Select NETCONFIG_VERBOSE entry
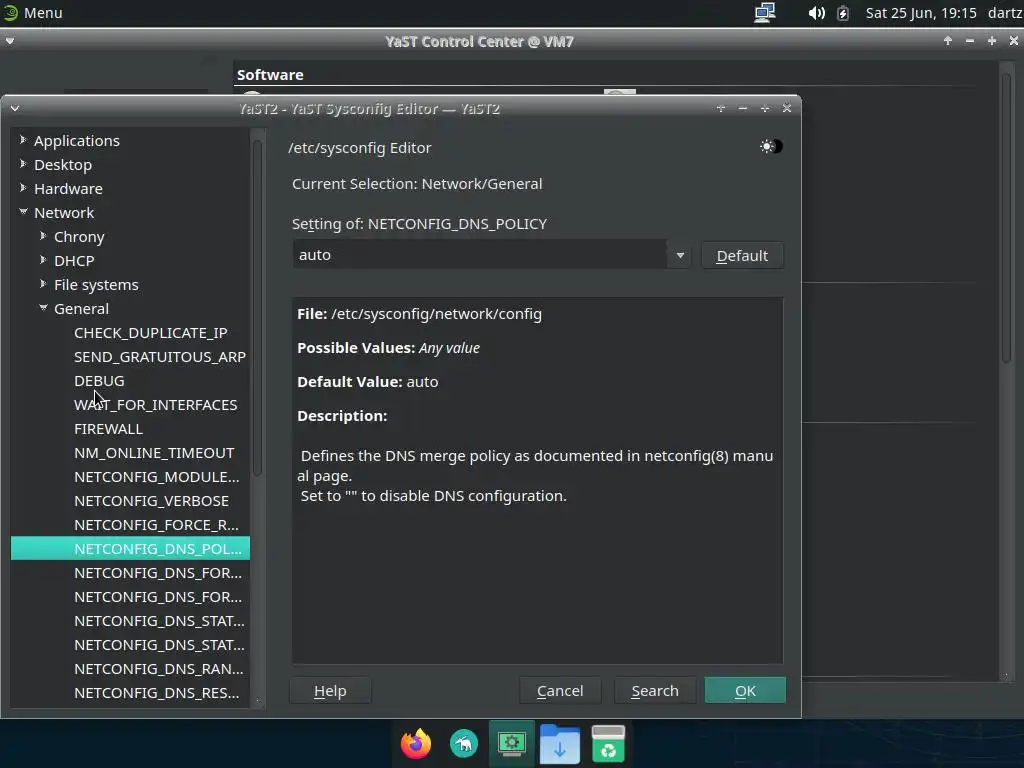1024x768 pixels. tap(152, 501)
